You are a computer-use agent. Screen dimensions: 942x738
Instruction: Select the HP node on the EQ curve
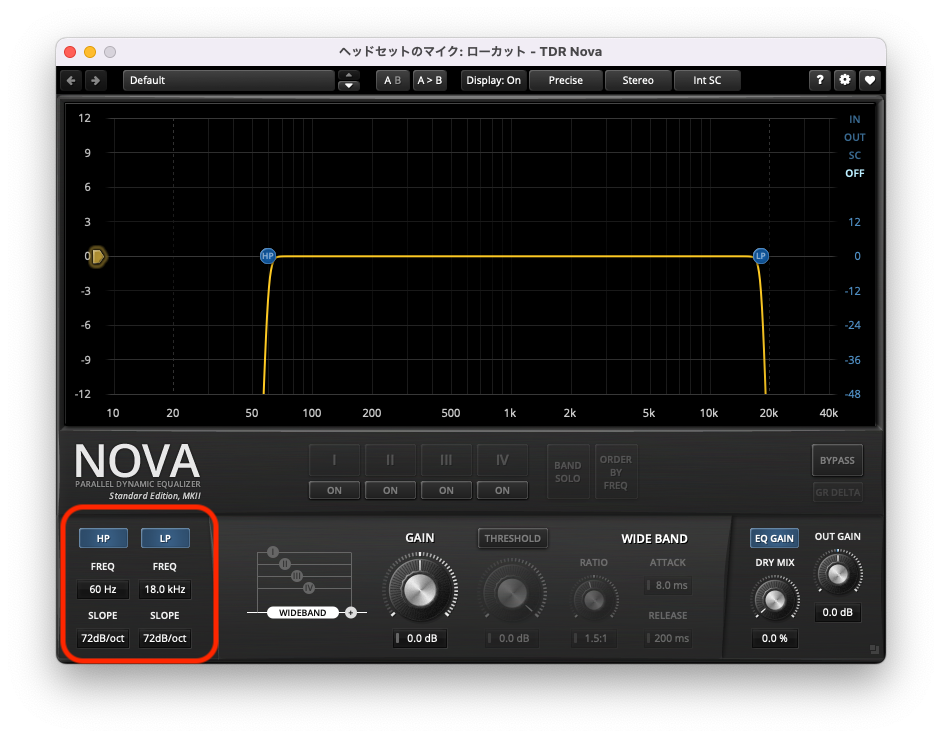[267, 256]
